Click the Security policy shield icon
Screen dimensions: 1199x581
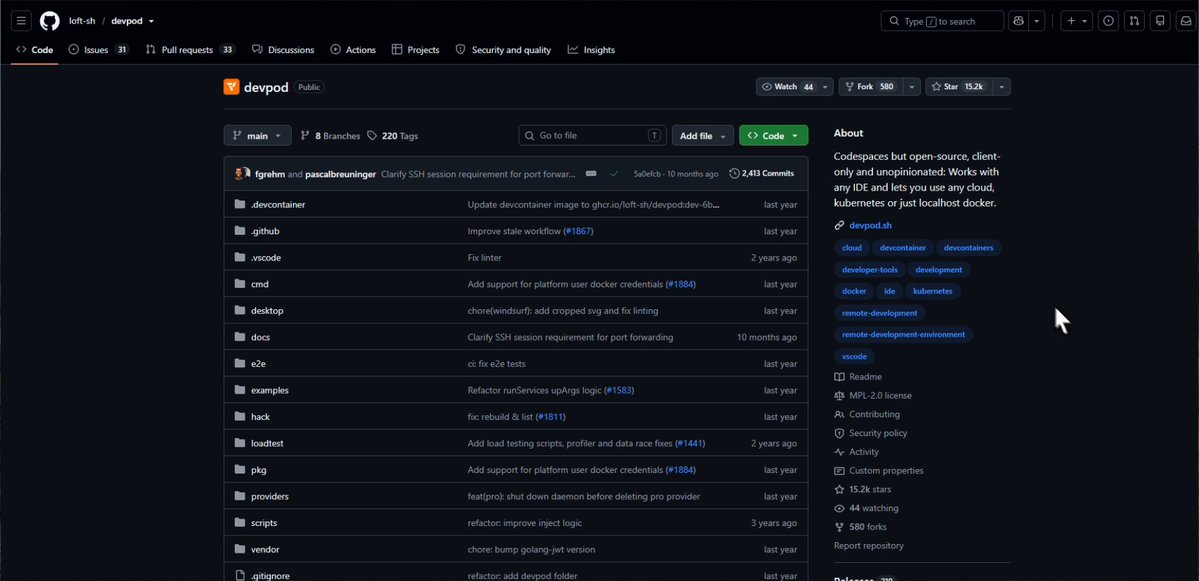tap(840, 433)
